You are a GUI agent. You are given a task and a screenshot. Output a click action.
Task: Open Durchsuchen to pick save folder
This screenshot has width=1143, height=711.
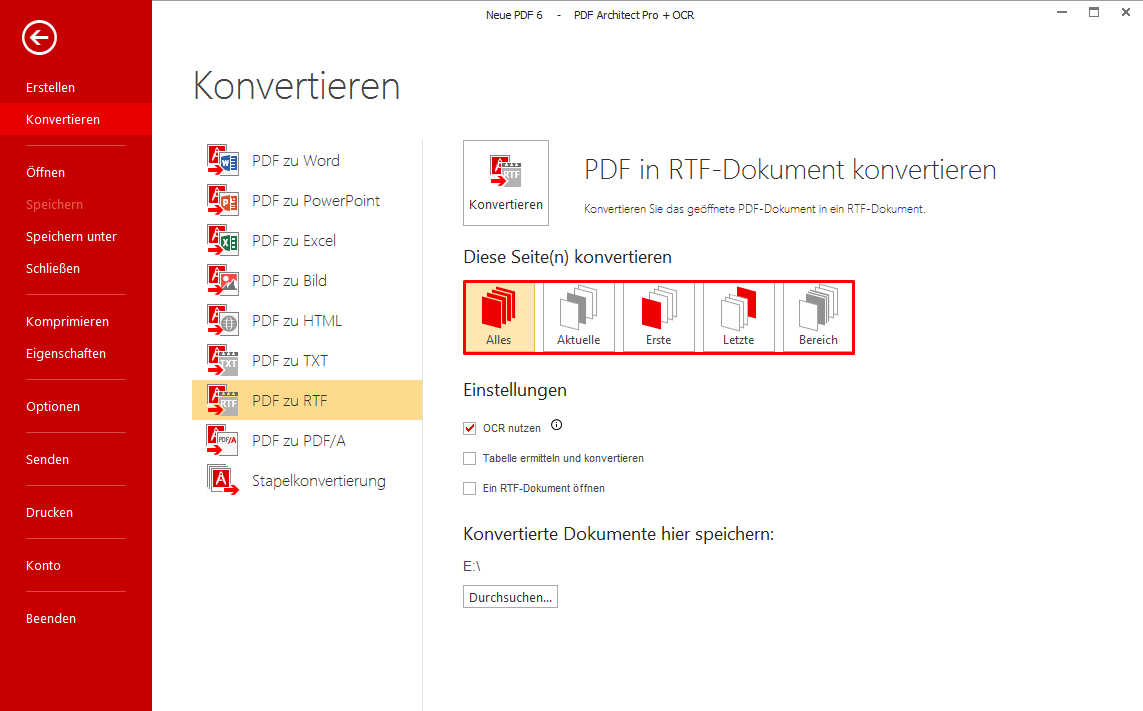[510, 596]
